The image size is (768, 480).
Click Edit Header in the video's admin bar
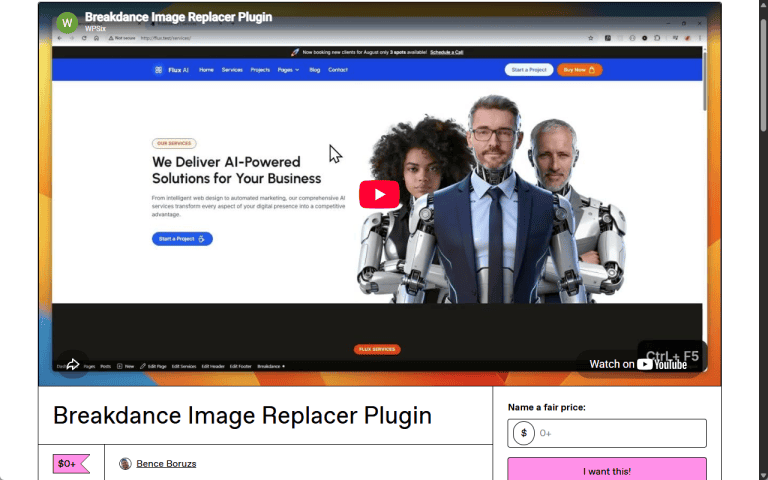pos(213,366)
